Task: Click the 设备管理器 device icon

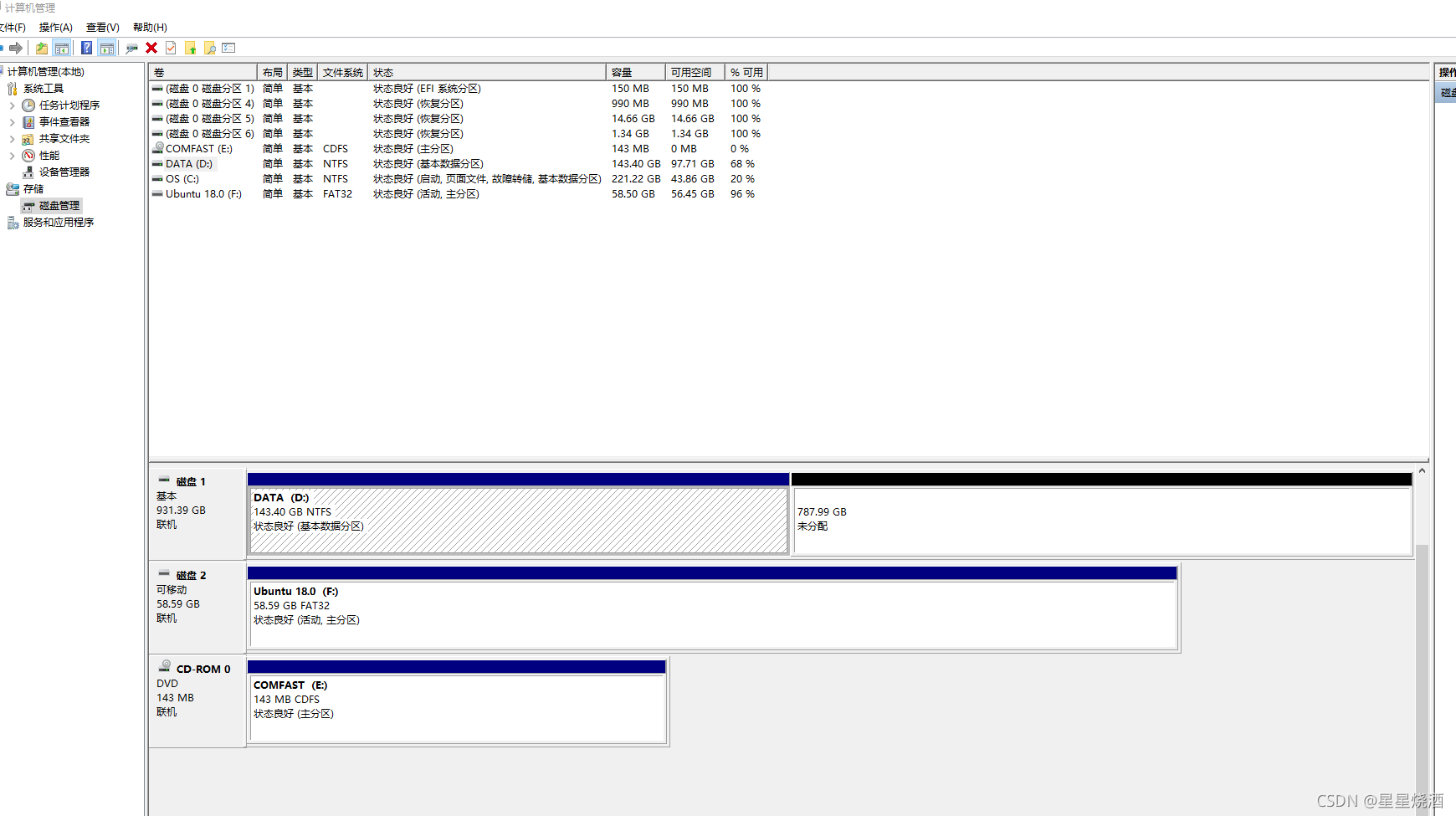Action: [28, 172]
